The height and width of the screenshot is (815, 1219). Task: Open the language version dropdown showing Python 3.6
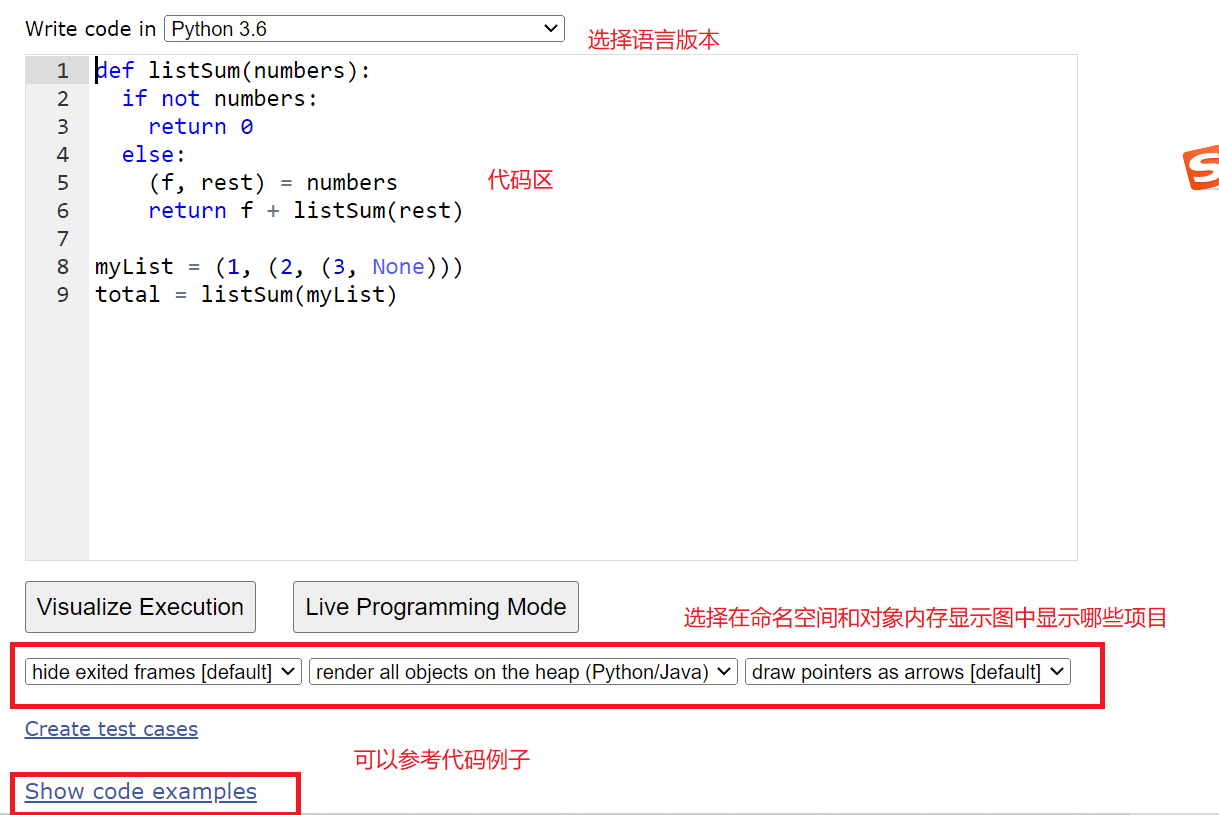[364, 28]
